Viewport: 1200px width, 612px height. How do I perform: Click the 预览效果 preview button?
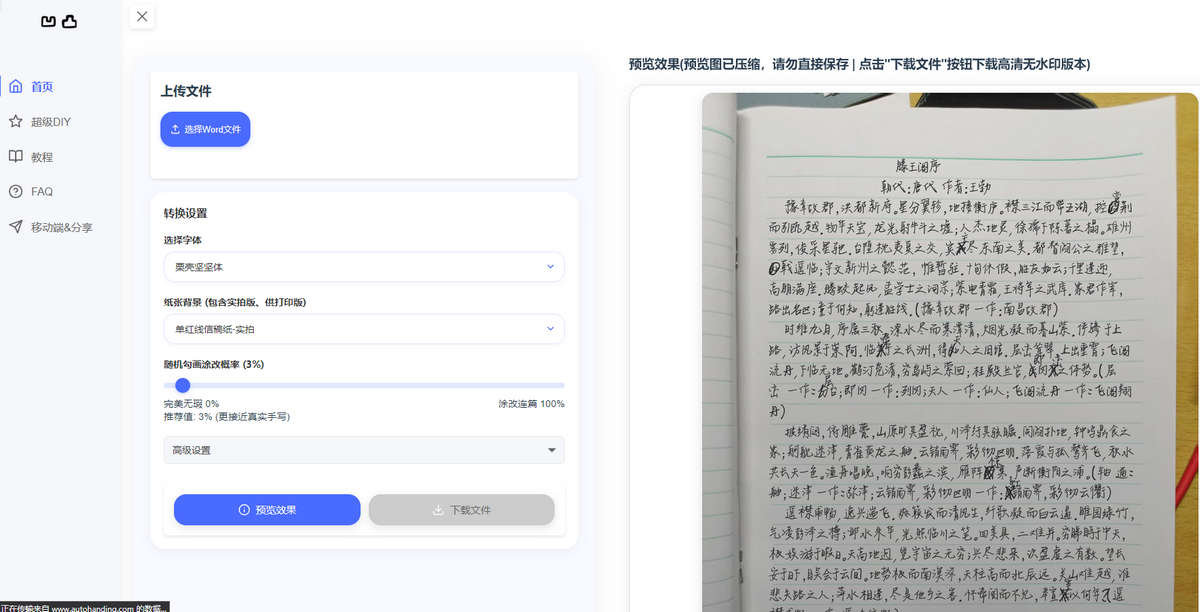[267, 510]
